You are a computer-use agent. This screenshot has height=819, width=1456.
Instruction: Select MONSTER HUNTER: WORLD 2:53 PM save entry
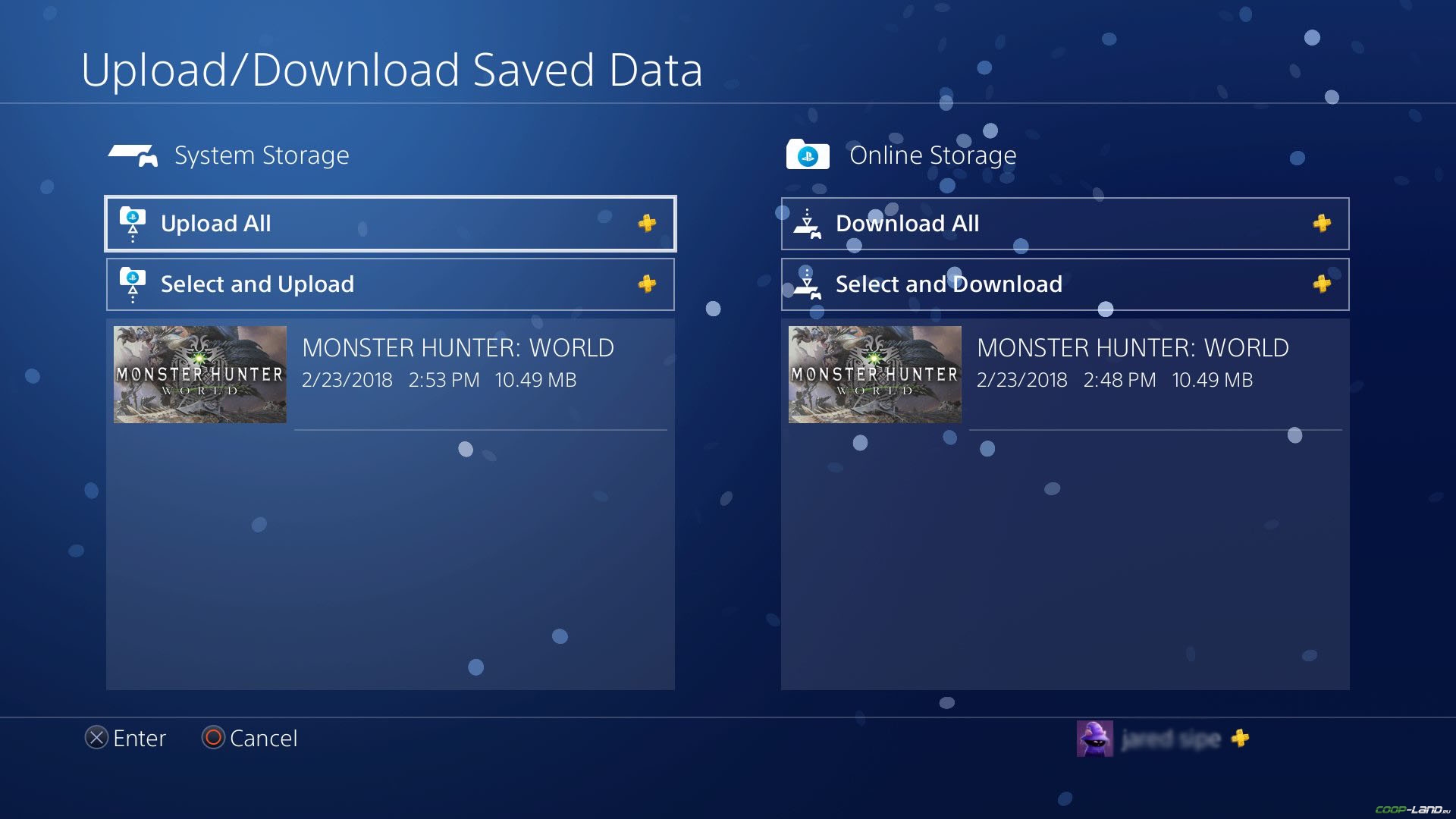tap(390, 375)
